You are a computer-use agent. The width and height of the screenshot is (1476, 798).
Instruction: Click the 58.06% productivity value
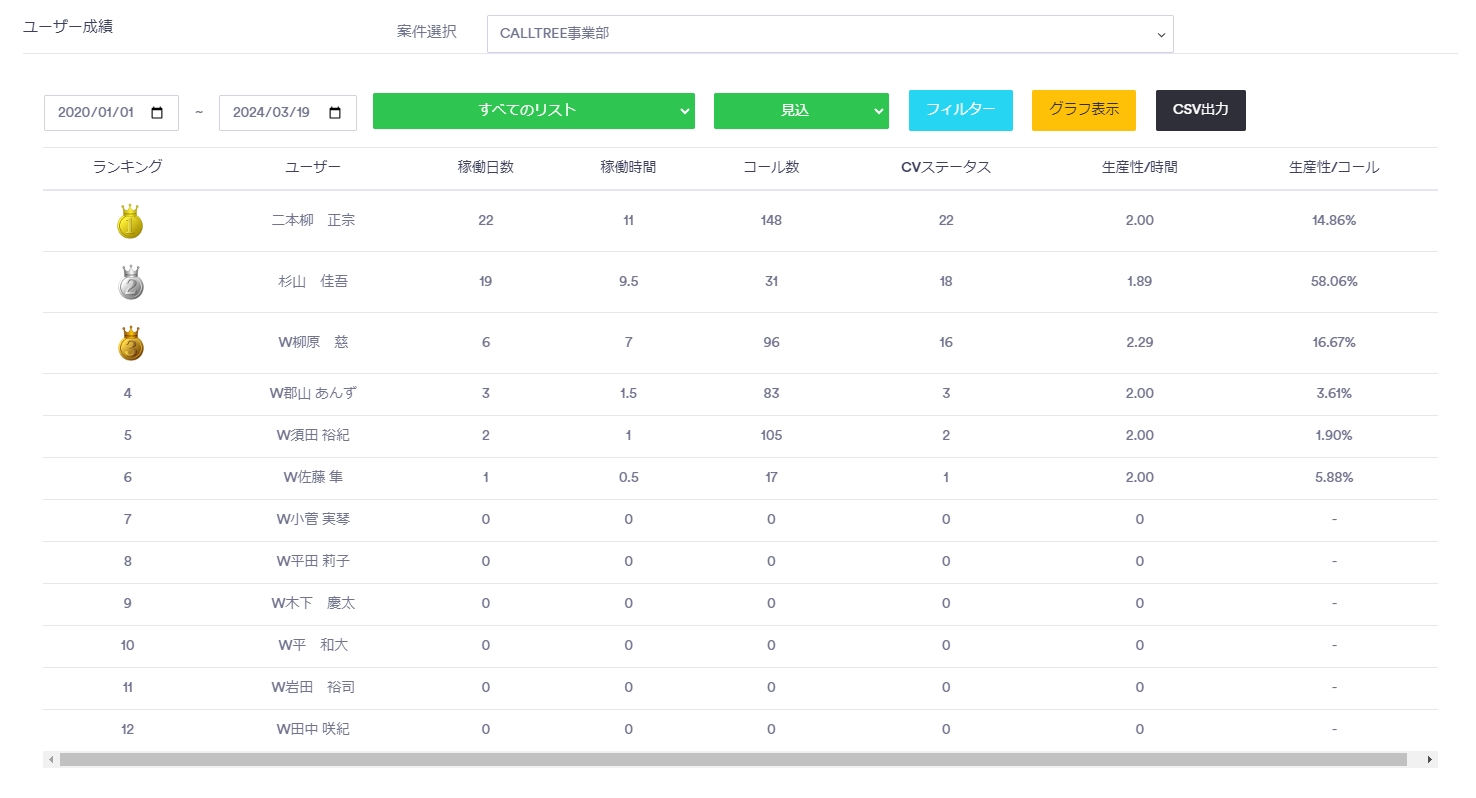coord(1334,282)
